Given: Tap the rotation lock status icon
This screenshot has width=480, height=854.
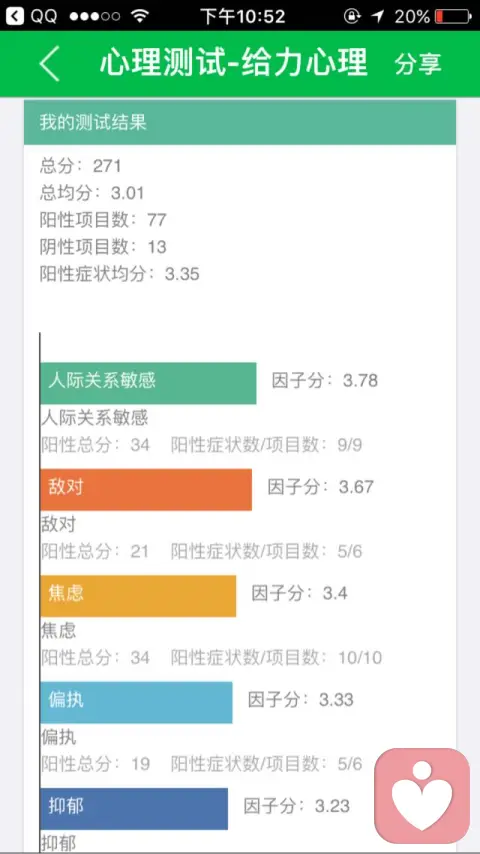Looking at the screenshot, I should (x=352, y=16).
